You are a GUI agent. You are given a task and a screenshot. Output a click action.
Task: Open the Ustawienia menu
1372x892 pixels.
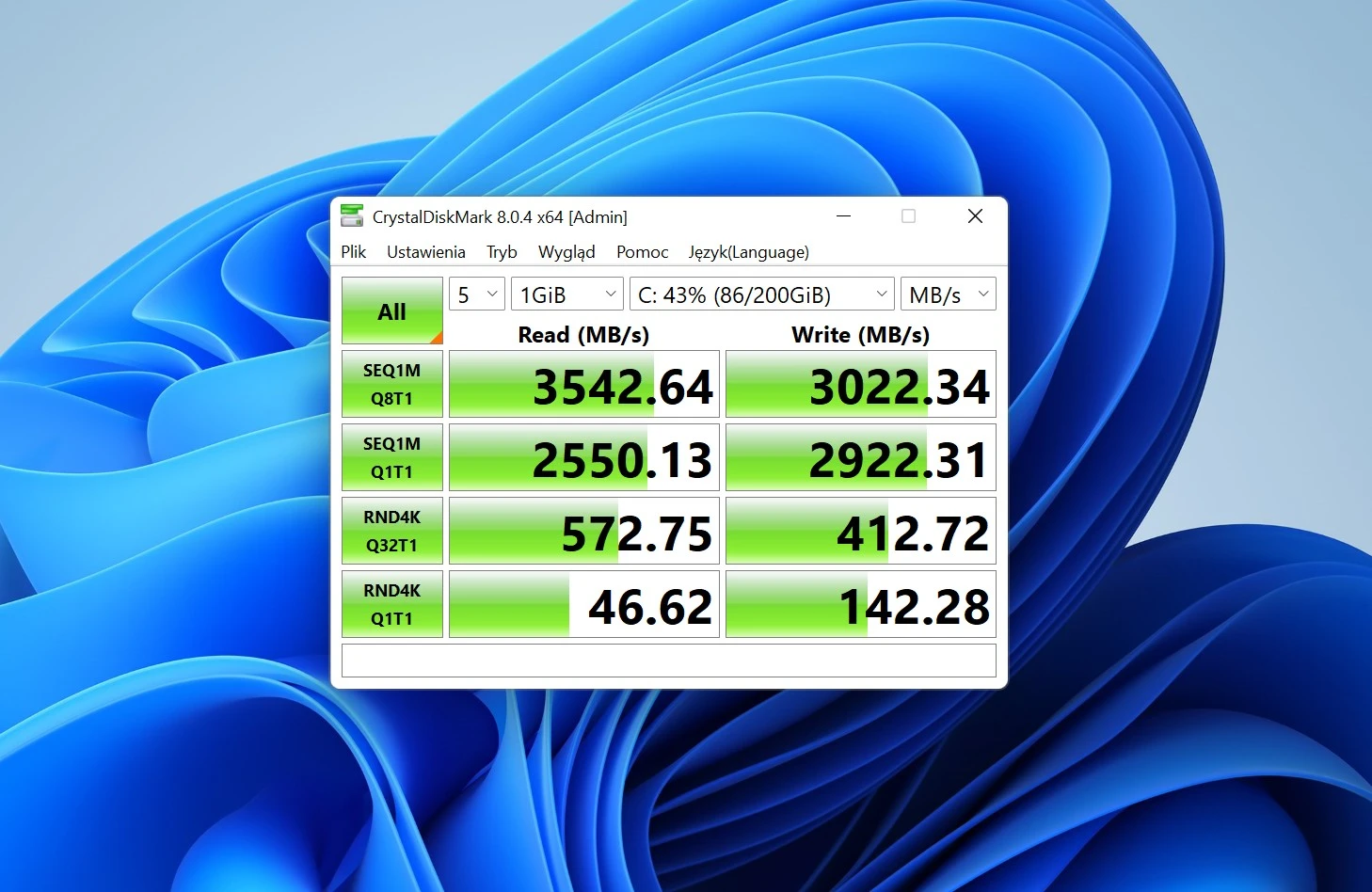tap(425, 252)
